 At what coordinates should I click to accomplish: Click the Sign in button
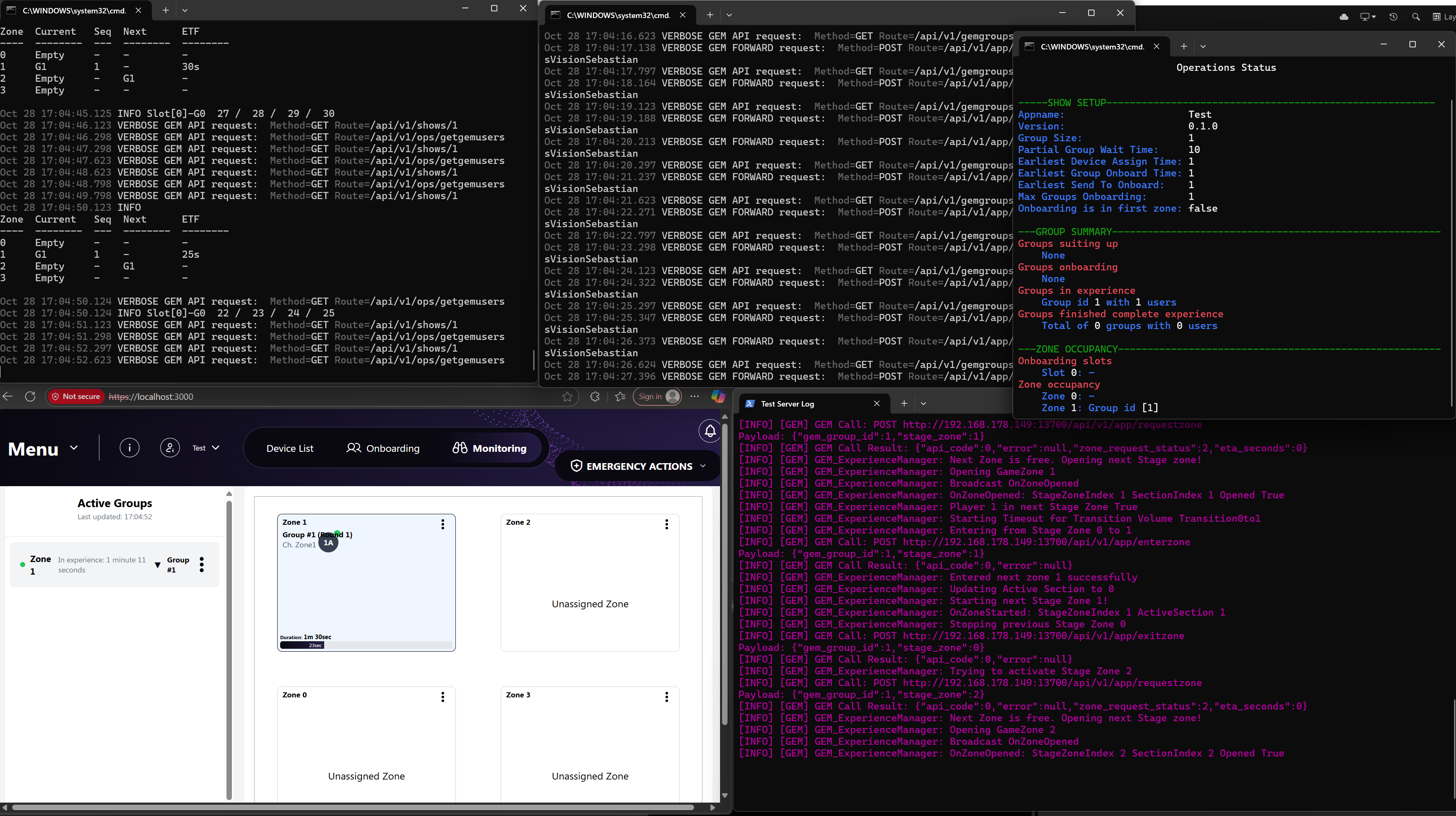(x=657, y=396)
